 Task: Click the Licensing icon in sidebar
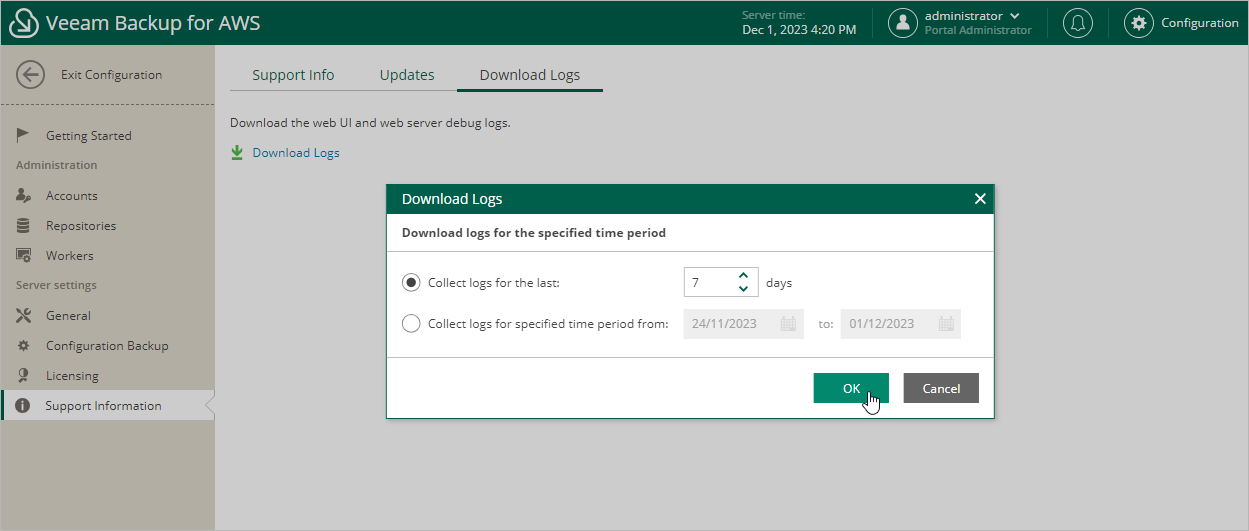(x=24, y=376)
